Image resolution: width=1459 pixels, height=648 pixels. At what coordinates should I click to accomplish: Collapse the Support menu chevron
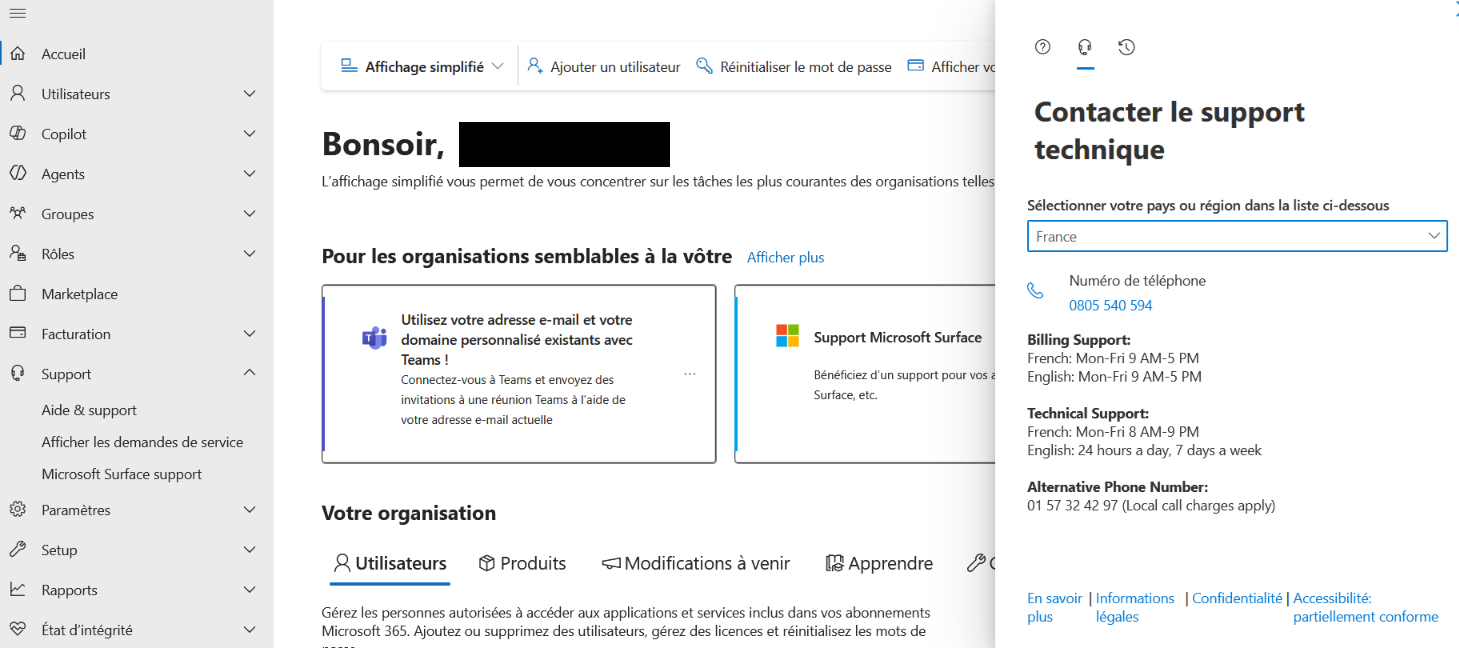pos(250,373)
